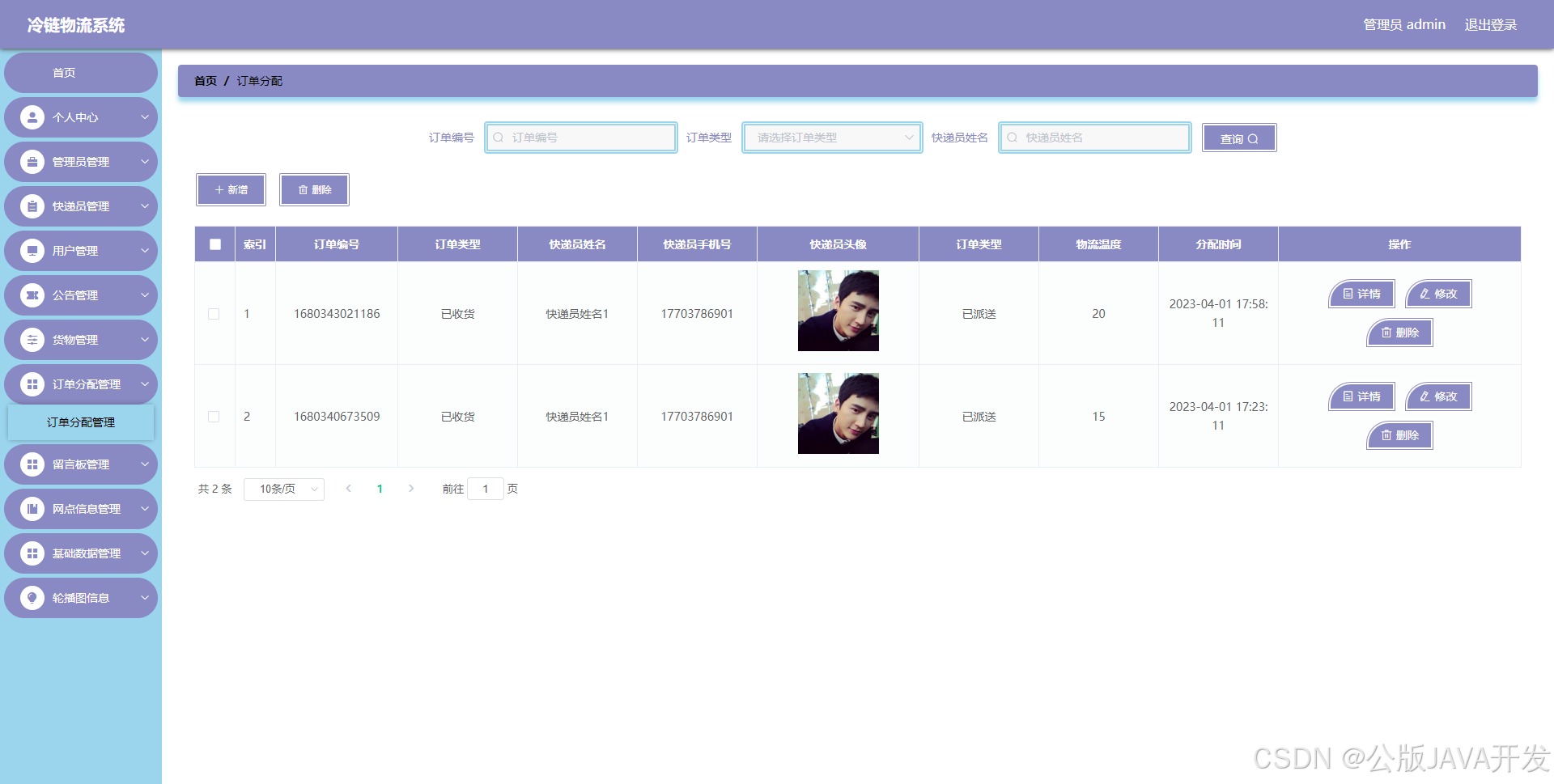The image size is (1554, 784).
Task: Expand 货物管理 menu chevron
Action: pyautogui.click(x=145, y=340)
